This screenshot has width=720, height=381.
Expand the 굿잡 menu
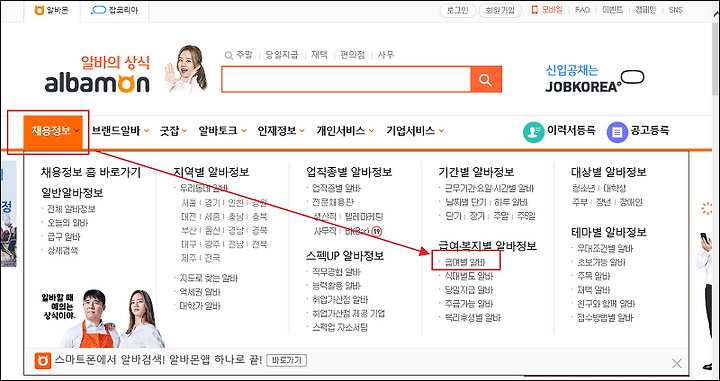coord(173,131)
